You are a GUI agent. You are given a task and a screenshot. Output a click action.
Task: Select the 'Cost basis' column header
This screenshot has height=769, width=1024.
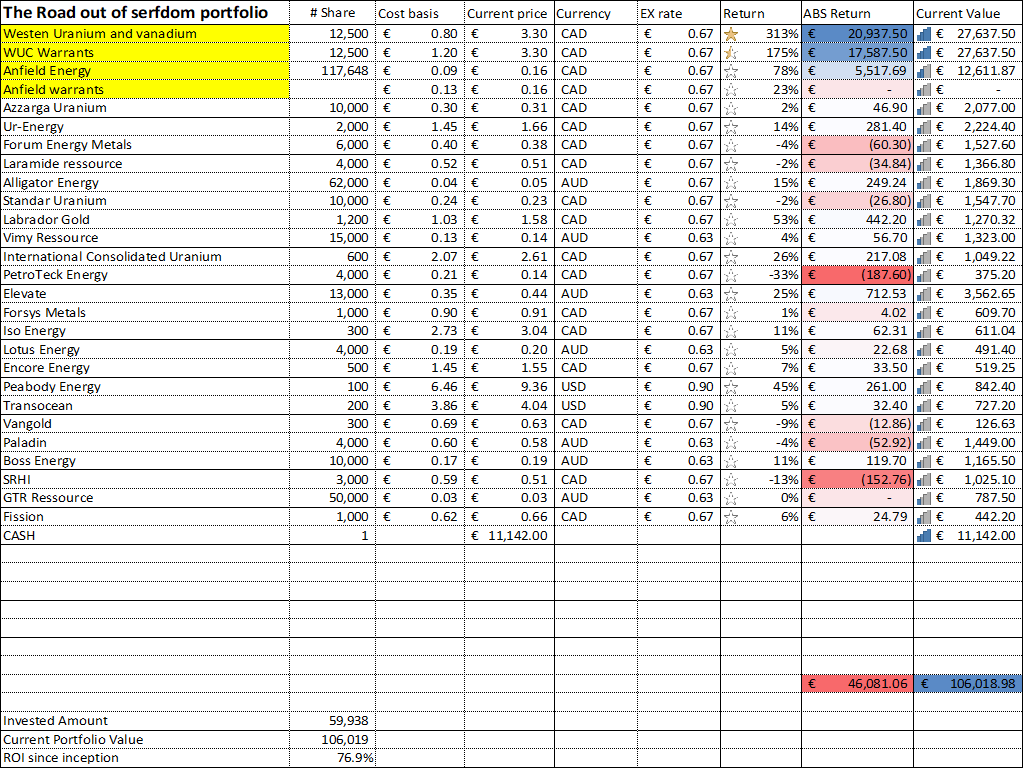[420, 13]
